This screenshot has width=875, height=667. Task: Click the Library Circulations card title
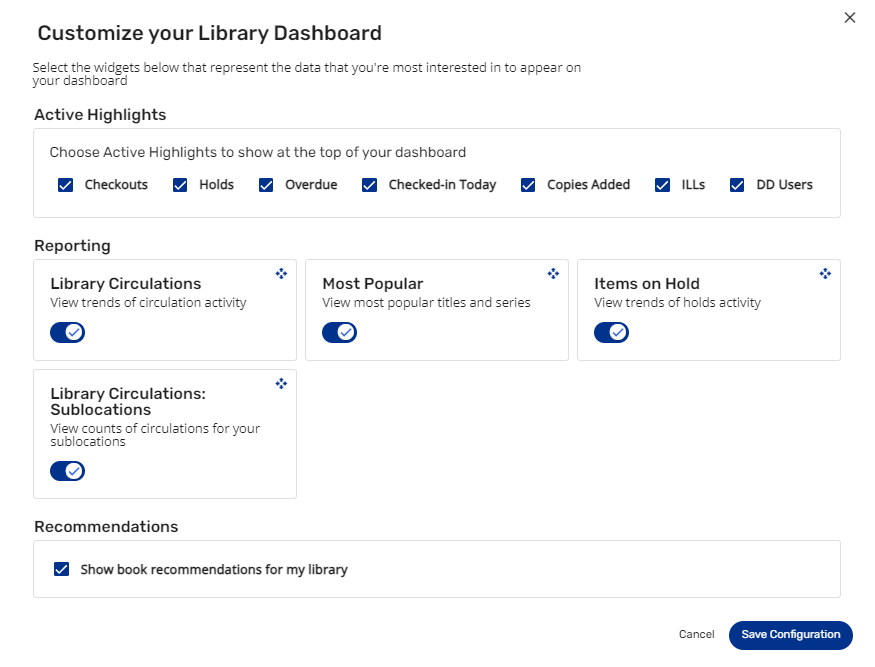coord(126,284)
